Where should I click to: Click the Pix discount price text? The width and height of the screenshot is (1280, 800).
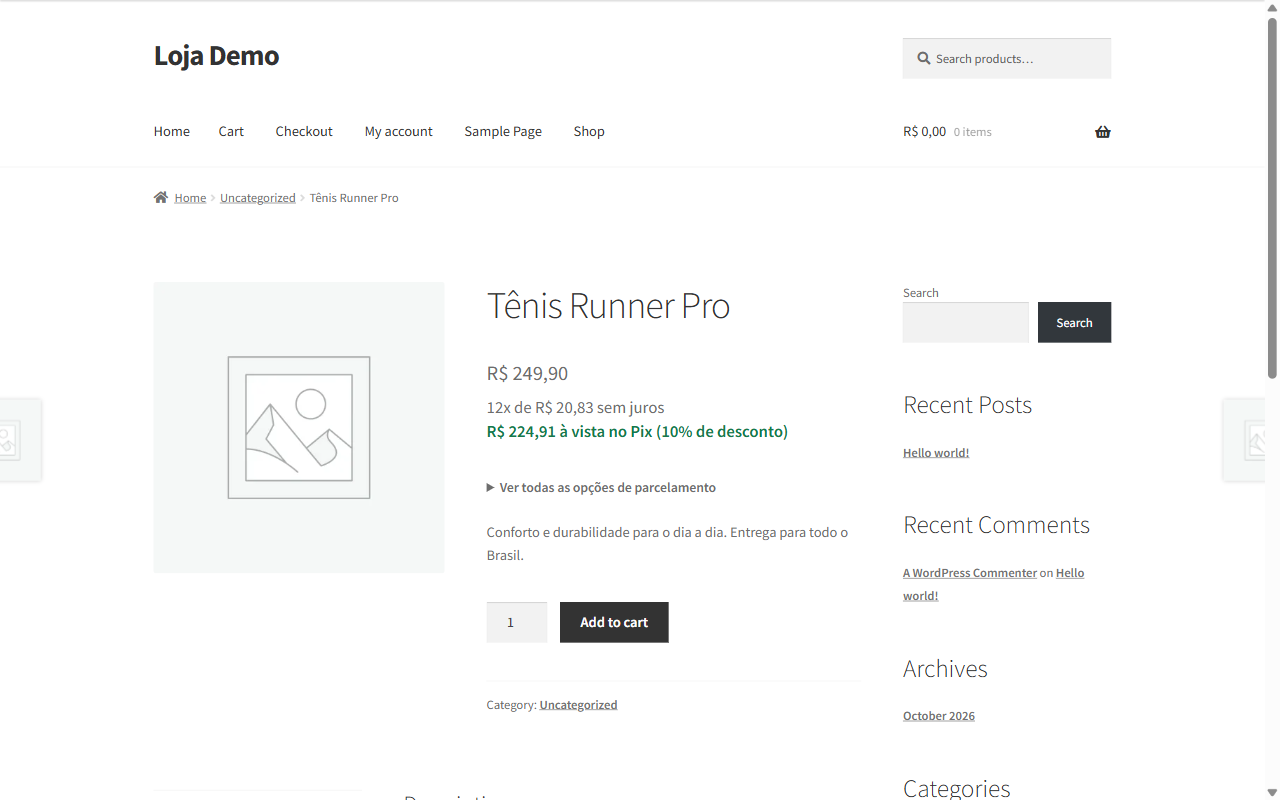[x=637, y=432]
